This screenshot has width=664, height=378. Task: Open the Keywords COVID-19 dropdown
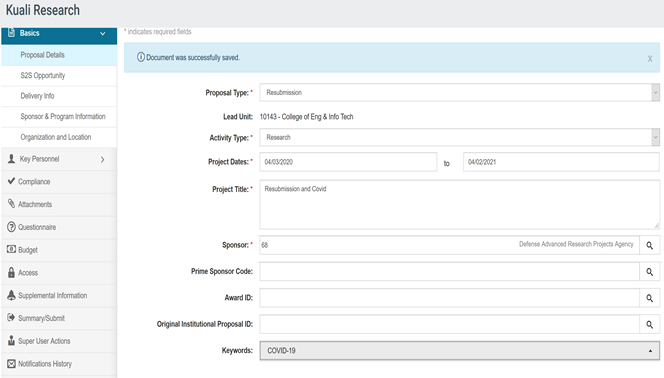point(459,350)
